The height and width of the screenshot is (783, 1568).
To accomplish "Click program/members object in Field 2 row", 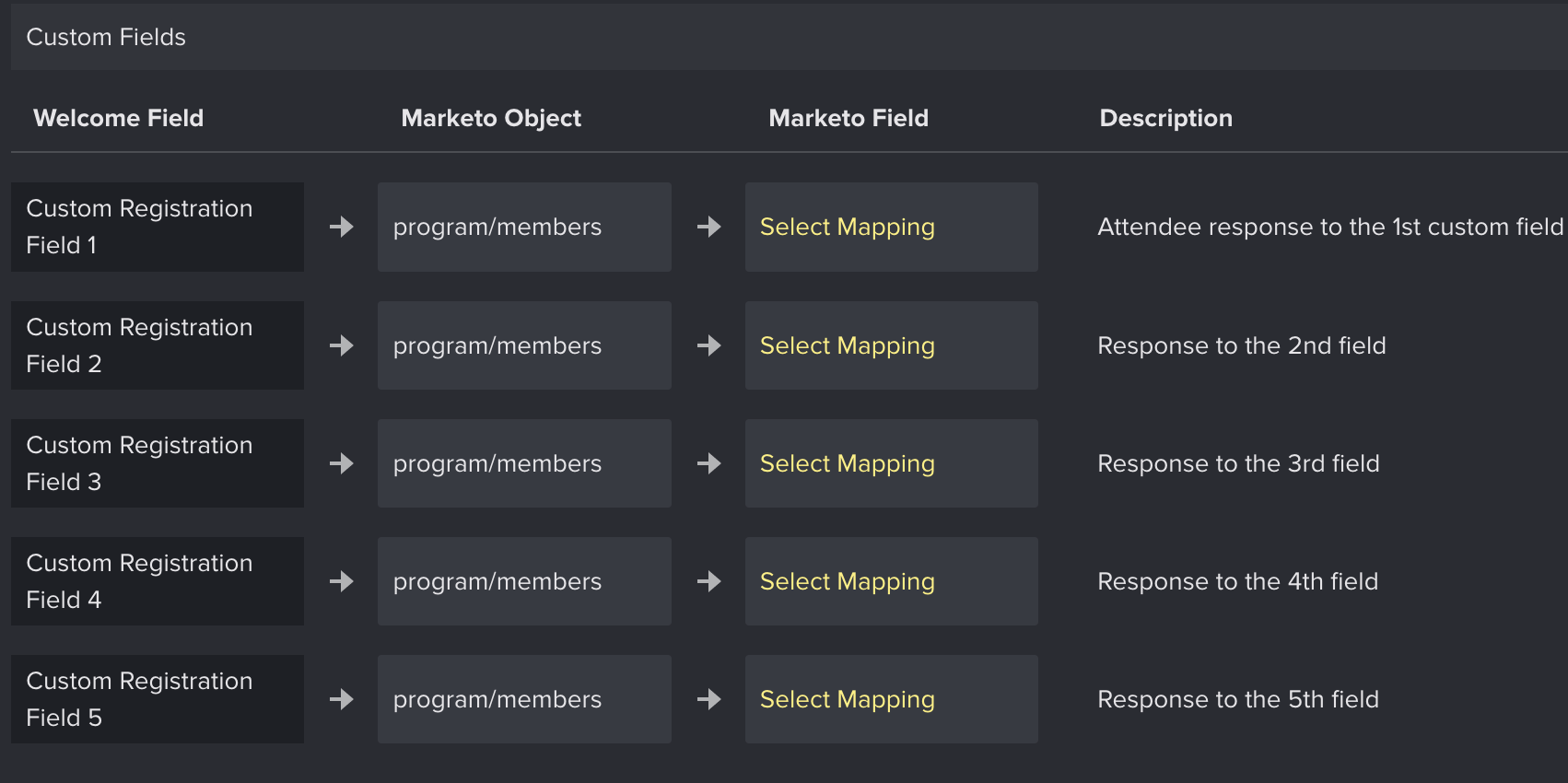I will (524, 345).
